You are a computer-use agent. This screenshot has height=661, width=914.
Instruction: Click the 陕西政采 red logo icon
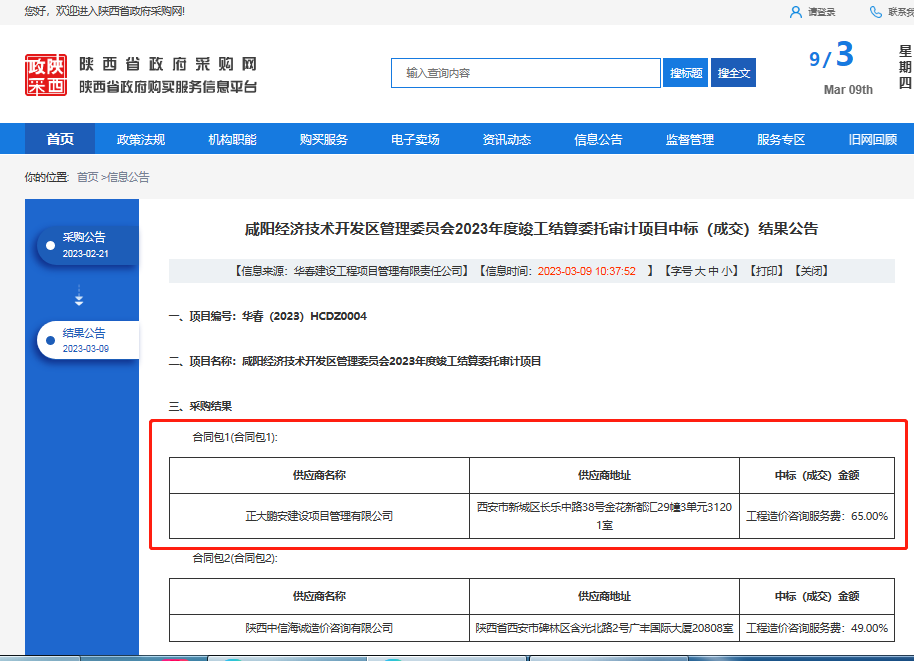(x=46, y=75)
